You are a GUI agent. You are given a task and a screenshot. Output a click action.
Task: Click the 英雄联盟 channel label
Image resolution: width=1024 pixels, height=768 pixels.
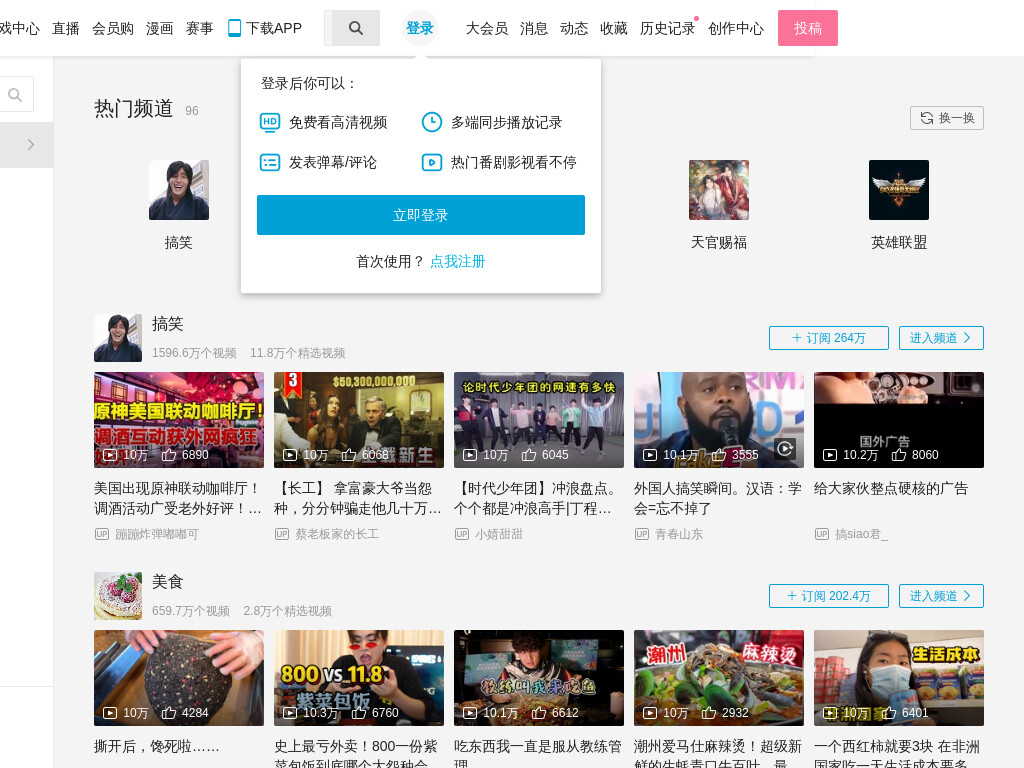coord(899,243)
